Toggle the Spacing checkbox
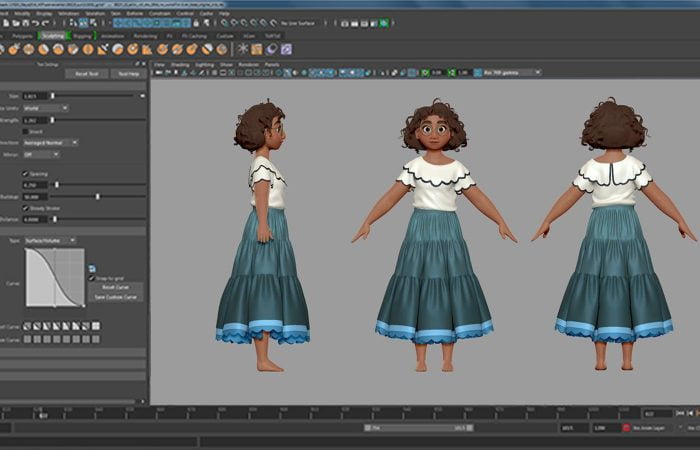The height and width of the screenshot is (450, 700). (x=25, y=174)
